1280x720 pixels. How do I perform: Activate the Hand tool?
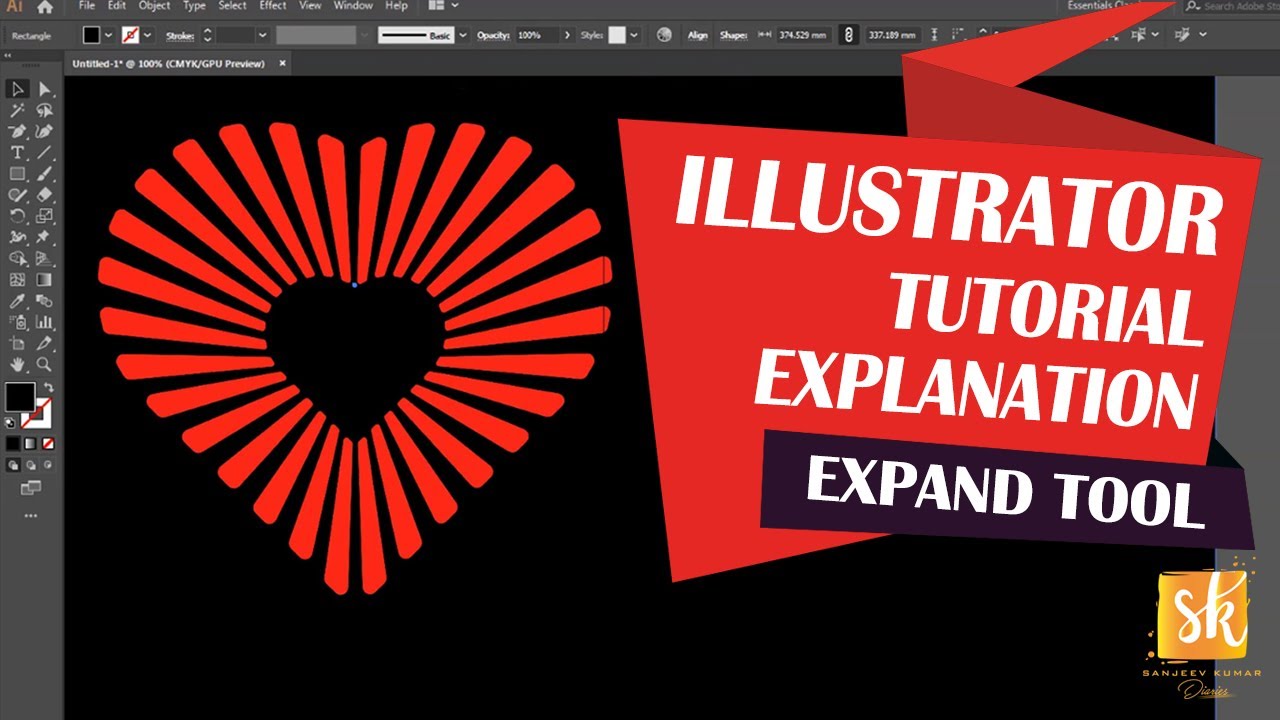click(x=18, y=365)
